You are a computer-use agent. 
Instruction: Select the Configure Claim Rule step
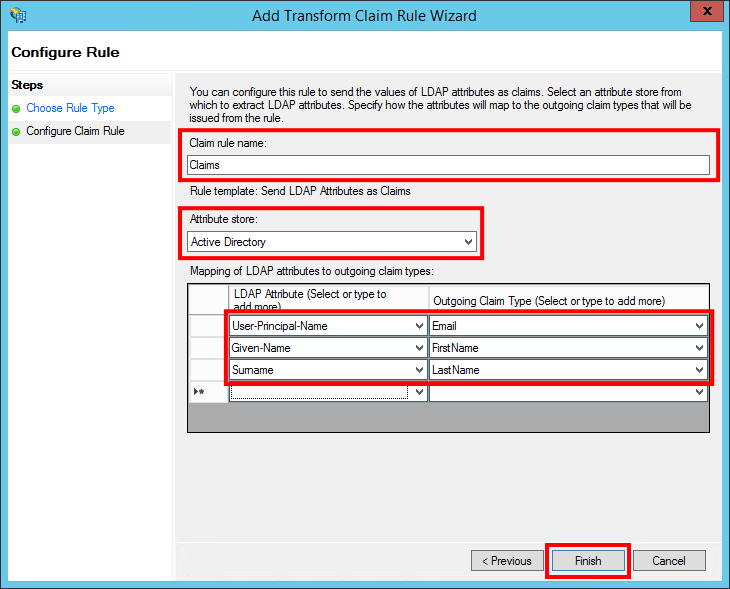[x=75, y=131]
